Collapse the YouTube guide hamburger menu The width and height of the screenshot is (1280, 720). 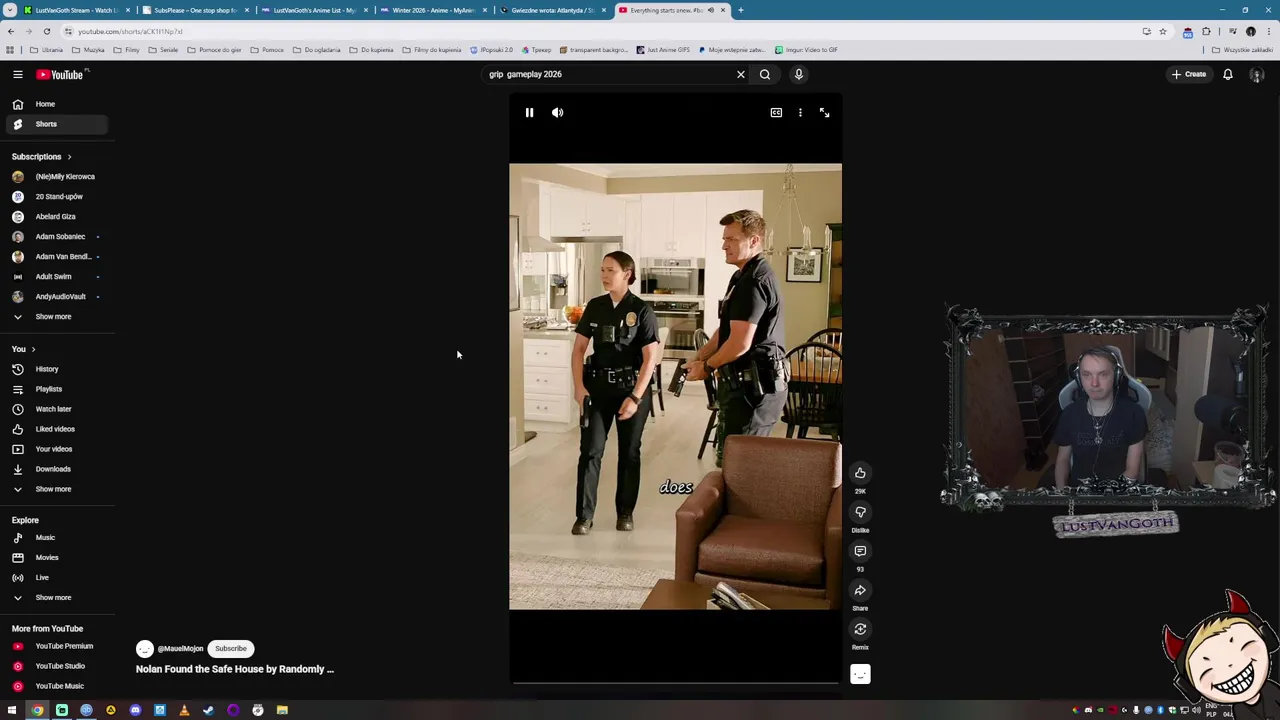point(18,74)
